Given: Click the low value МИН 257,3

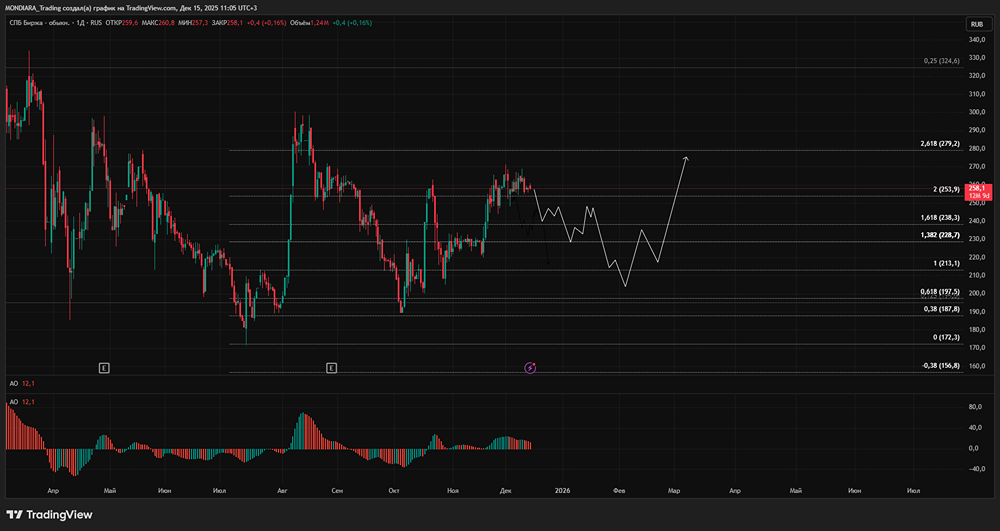Looking at the screenshot, I should [193, 23].
